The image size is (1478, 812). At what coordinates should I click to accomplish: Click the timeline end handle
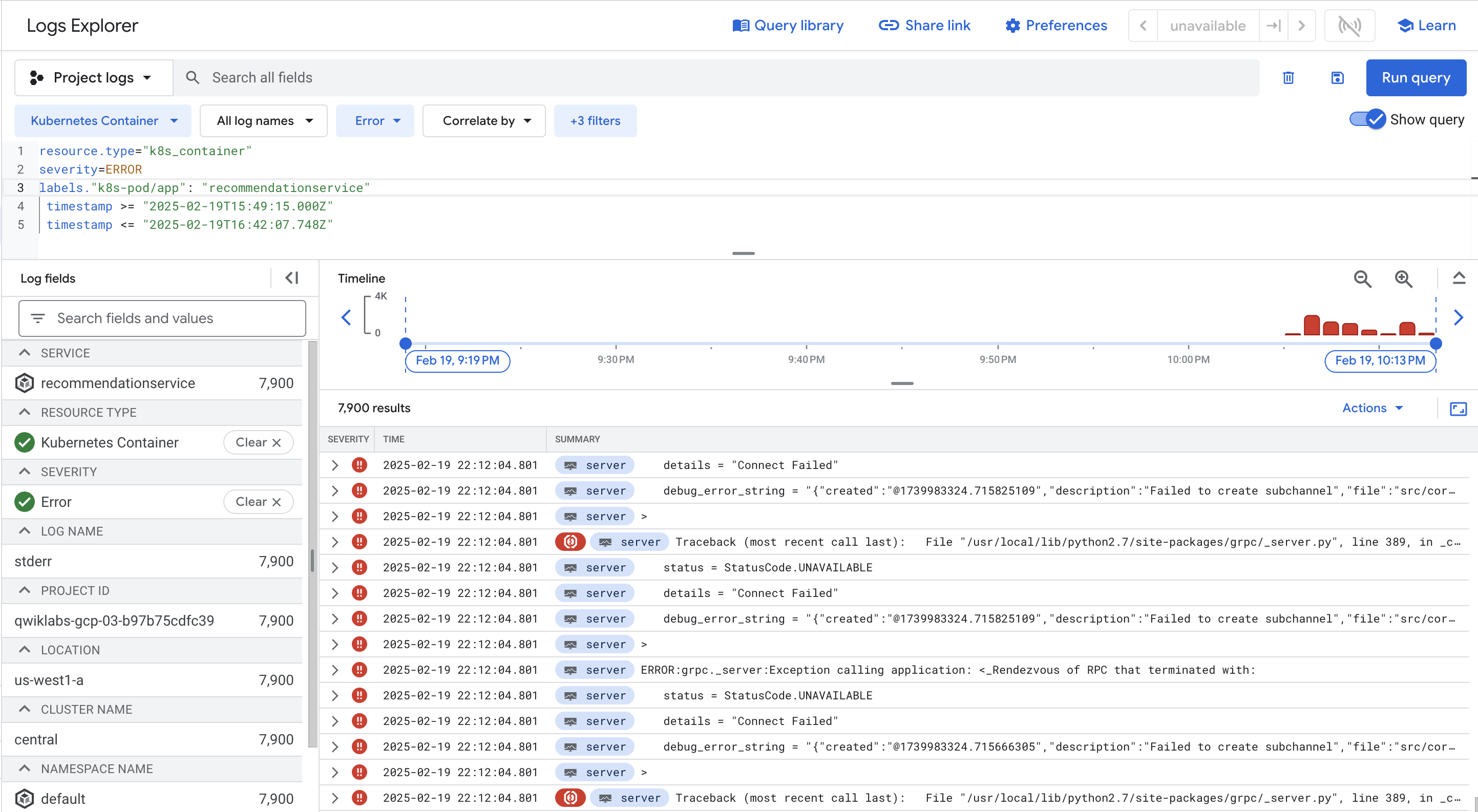[x=1435, y=344]
